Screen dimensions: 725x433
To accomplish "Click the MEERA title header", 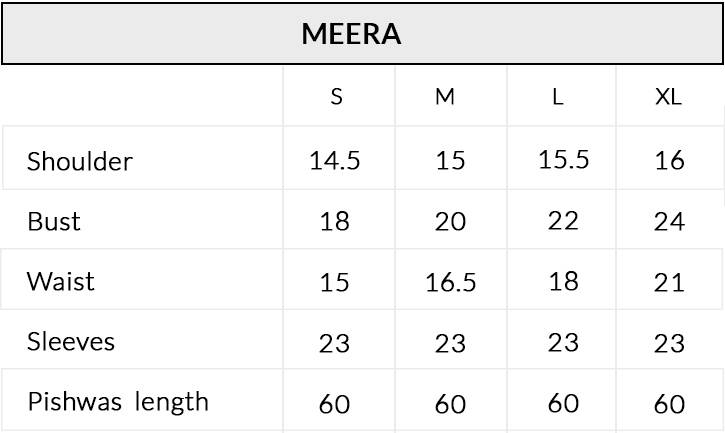I will [352, 34].
